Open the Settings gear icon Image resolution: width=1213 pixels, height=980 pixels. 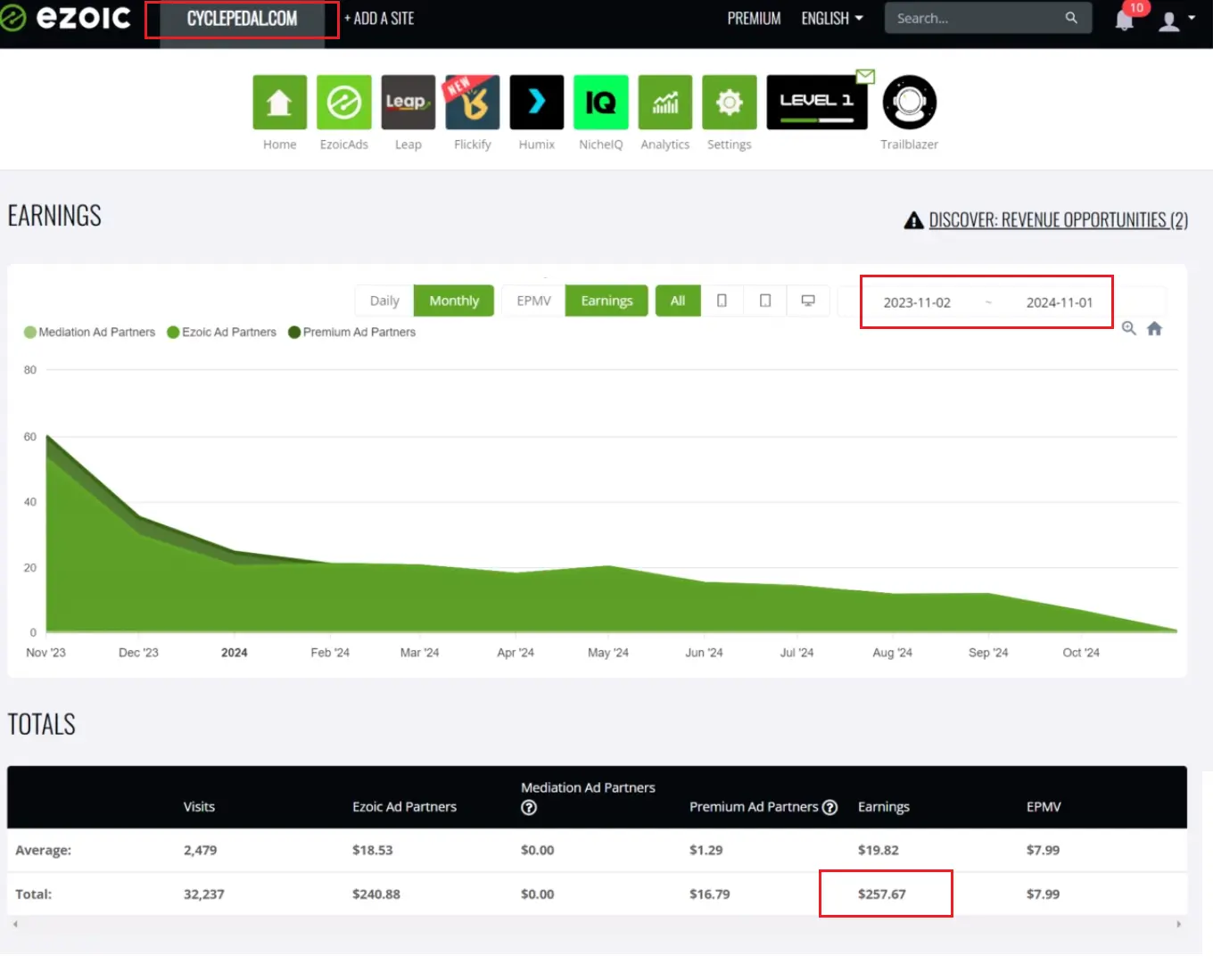coord(729,103)
